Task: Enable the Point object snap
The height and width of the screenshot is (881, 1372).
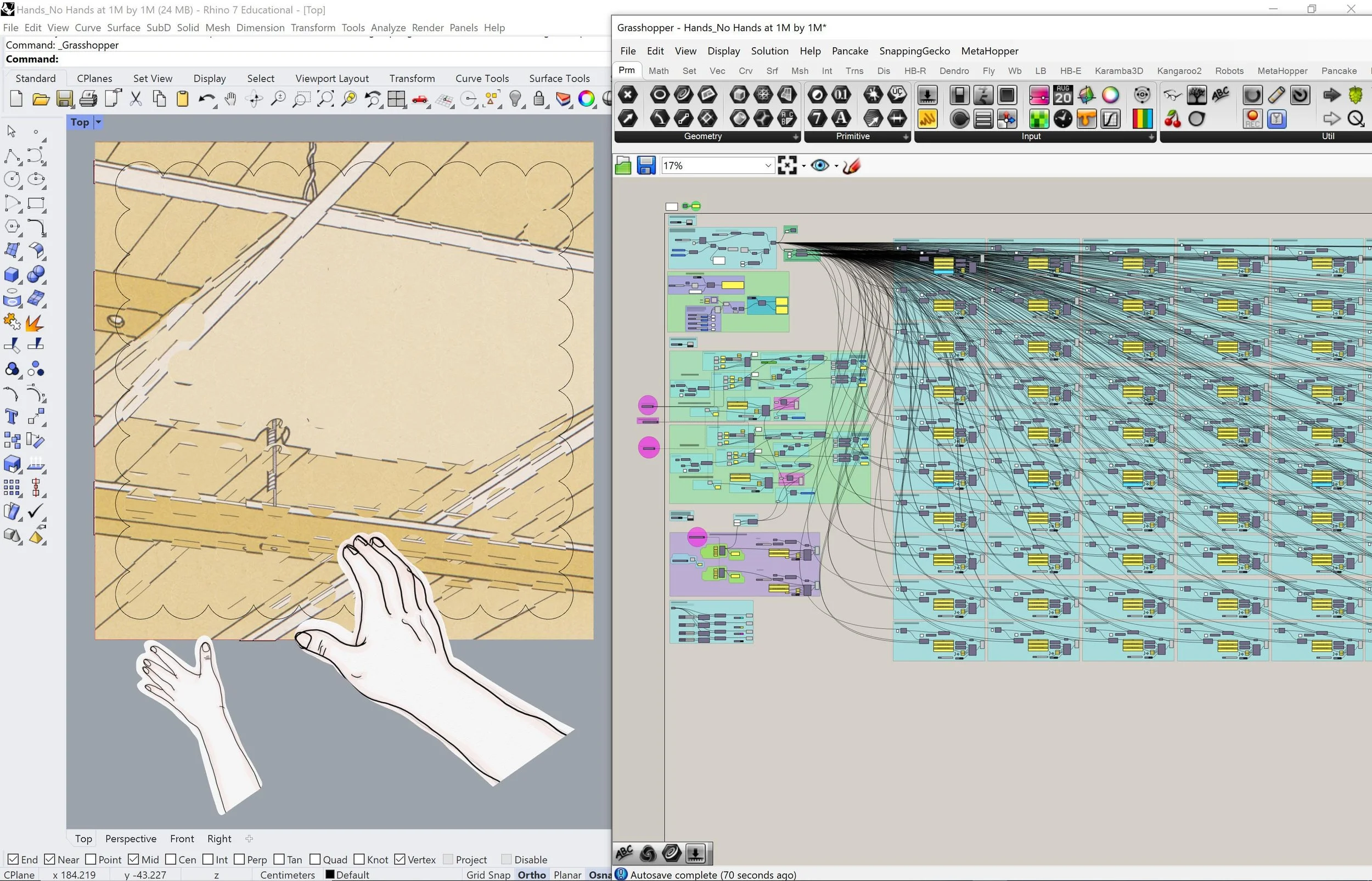Action: click(x=91, y=859)
